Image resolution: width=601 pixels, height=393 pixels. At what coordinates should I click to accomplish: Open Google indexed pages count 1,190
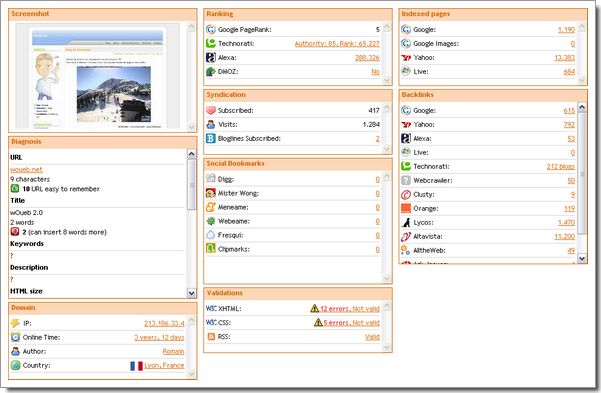[x=566, y=30]
